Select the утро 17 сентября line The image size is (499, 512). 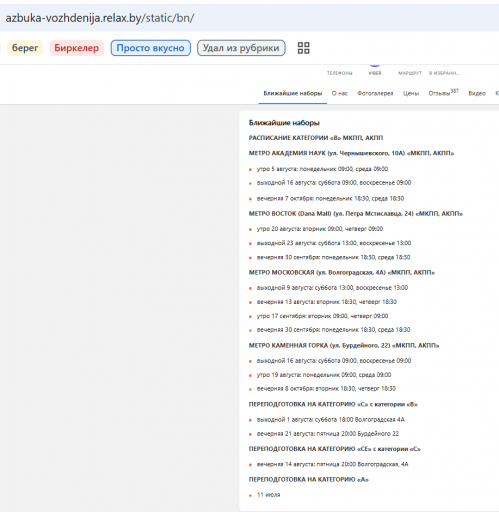coord(322,316)
